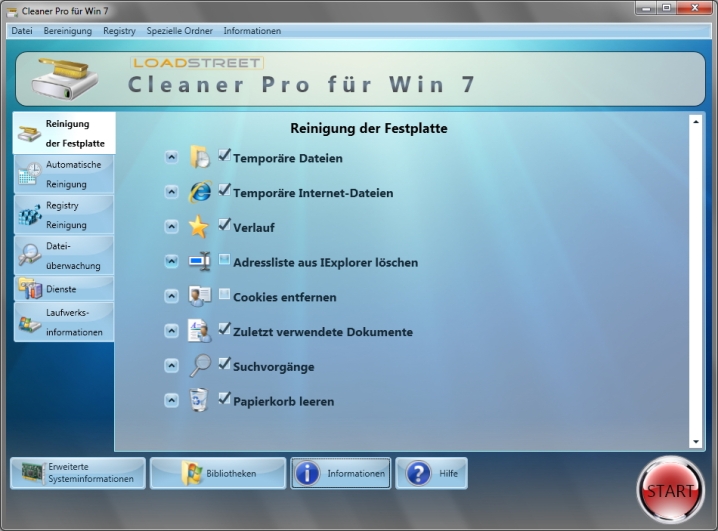Open the Dateiüberwachung sidebar tab
The image size is (718, 531).
tap(64, 255)
